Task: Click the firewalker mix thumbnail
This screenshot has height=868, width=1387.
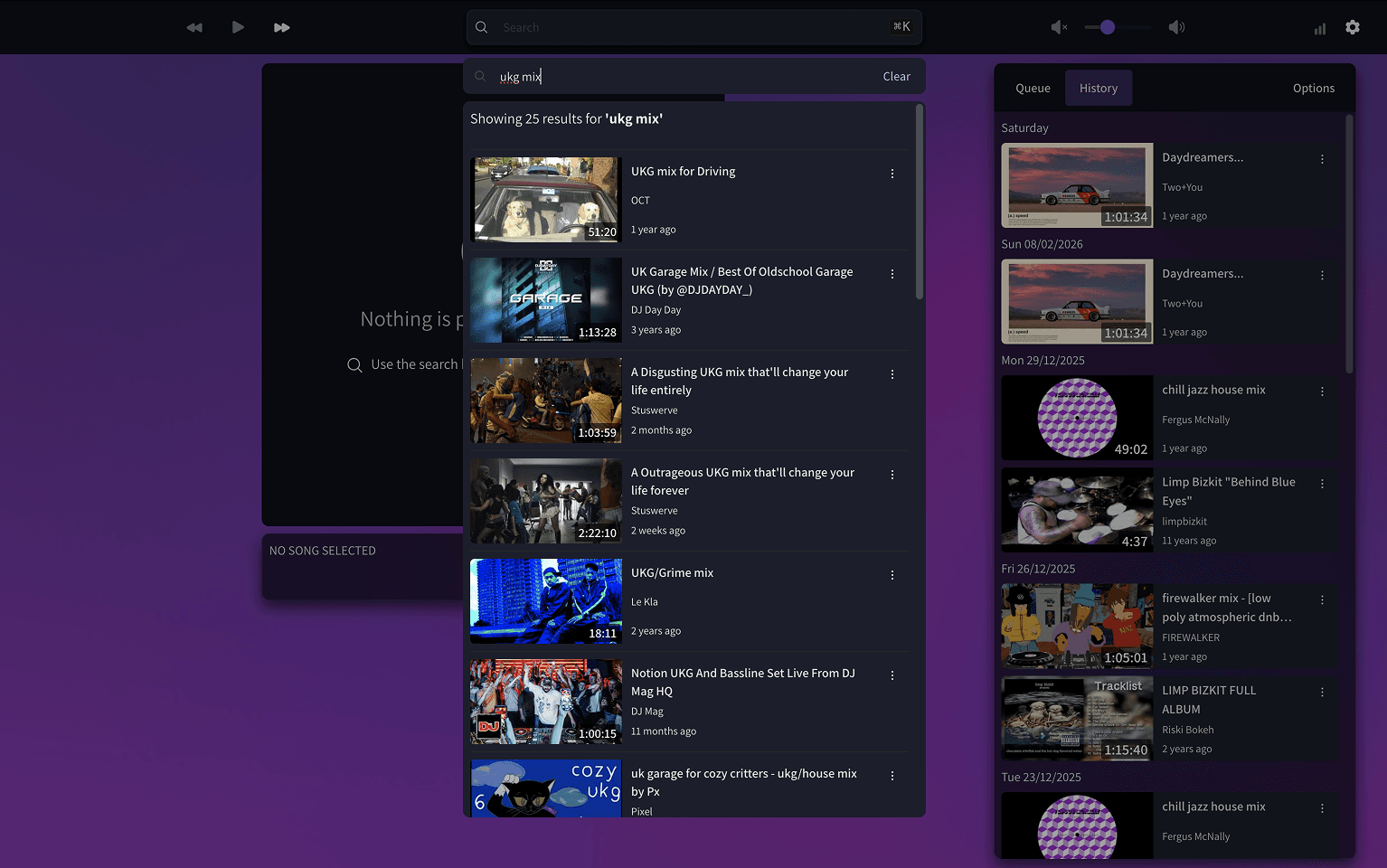Action: tap(1076, 626)
